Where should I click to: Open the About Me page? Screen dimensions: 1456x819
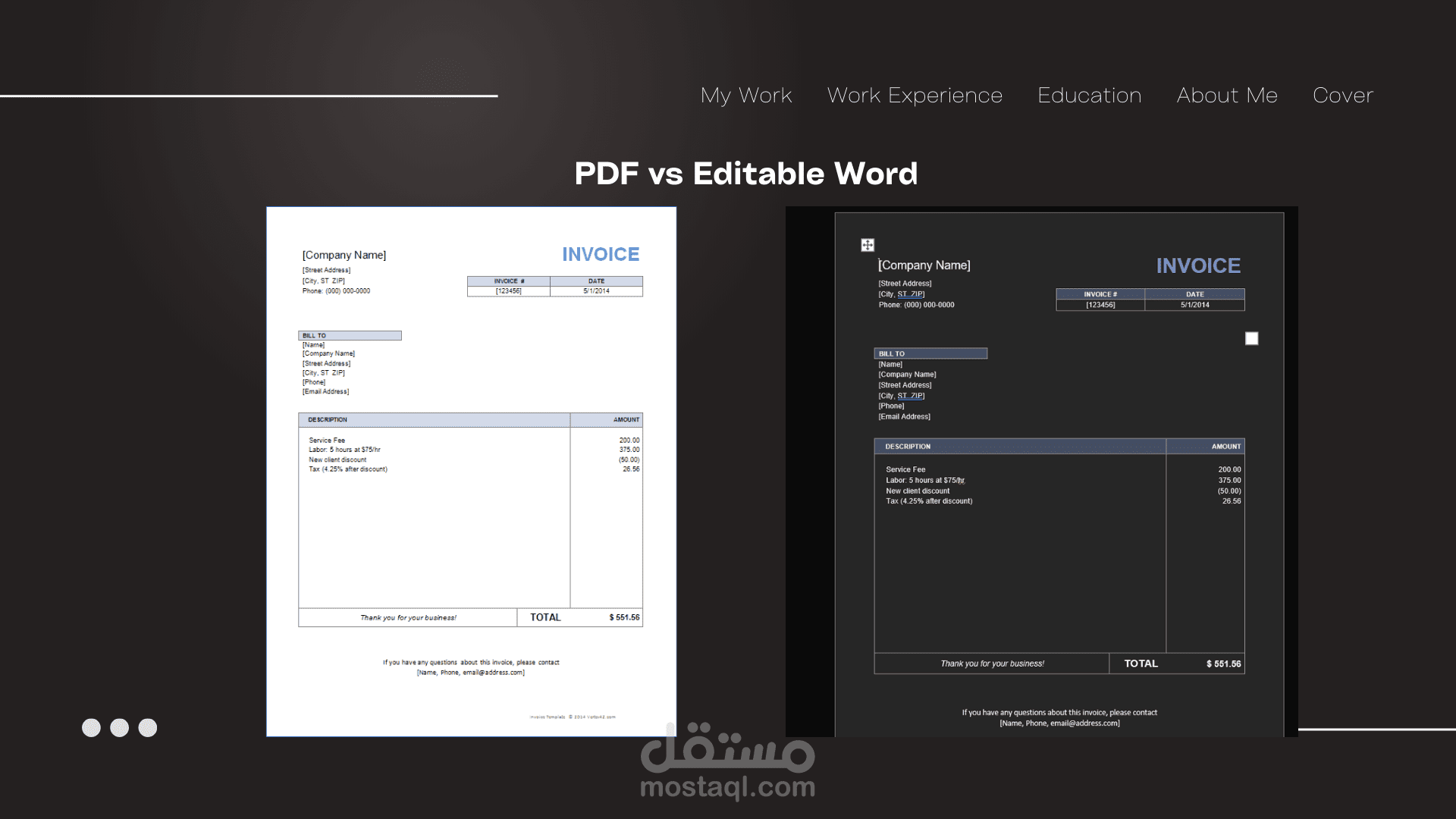1227,96
